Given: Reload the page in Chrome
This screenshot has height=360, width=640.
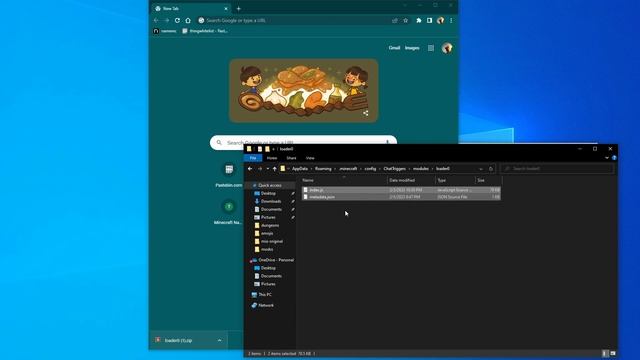Looking at the screenshot, I should (177, 20).
